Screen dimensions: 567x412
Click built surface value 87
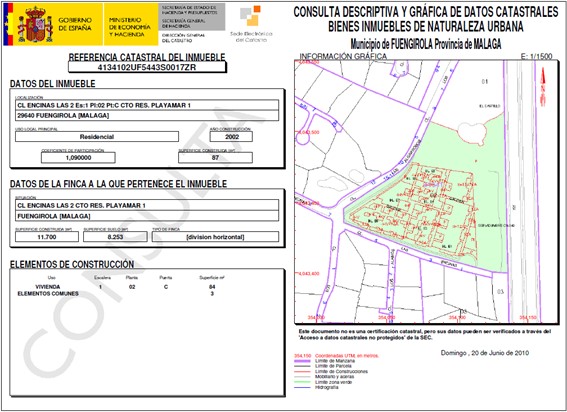coord(216,158)
